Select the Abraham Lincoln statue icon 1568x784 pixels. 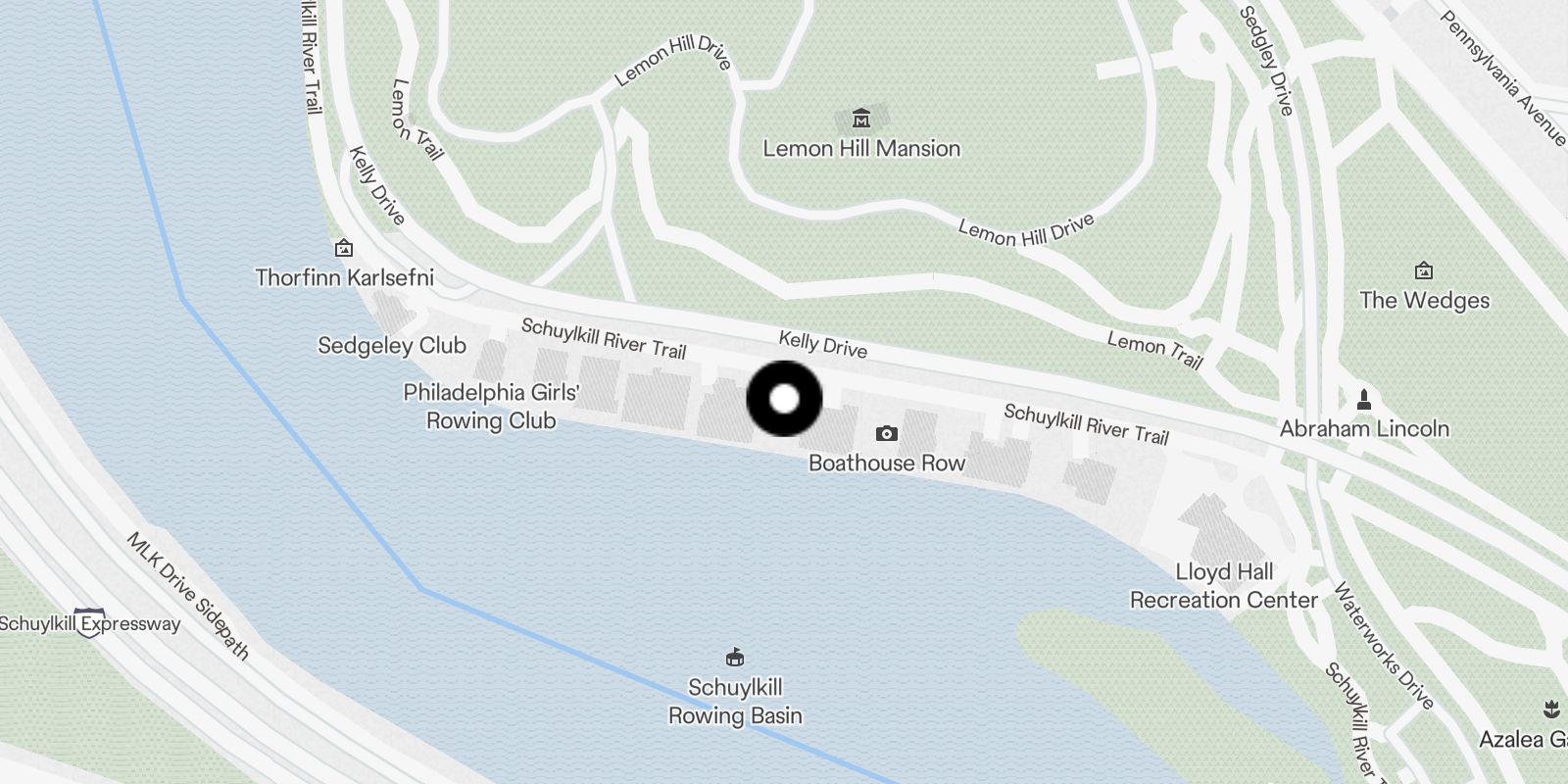tap(1363, 399)
